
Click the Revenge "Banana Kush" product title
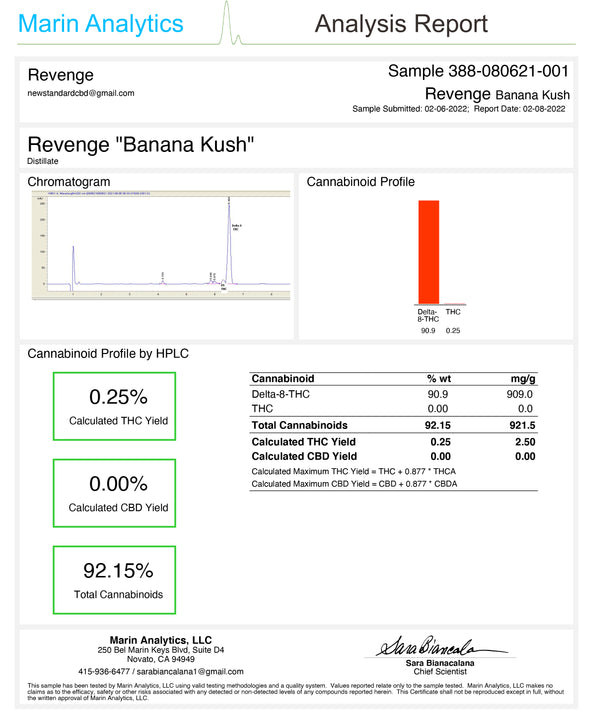point(141,144)
